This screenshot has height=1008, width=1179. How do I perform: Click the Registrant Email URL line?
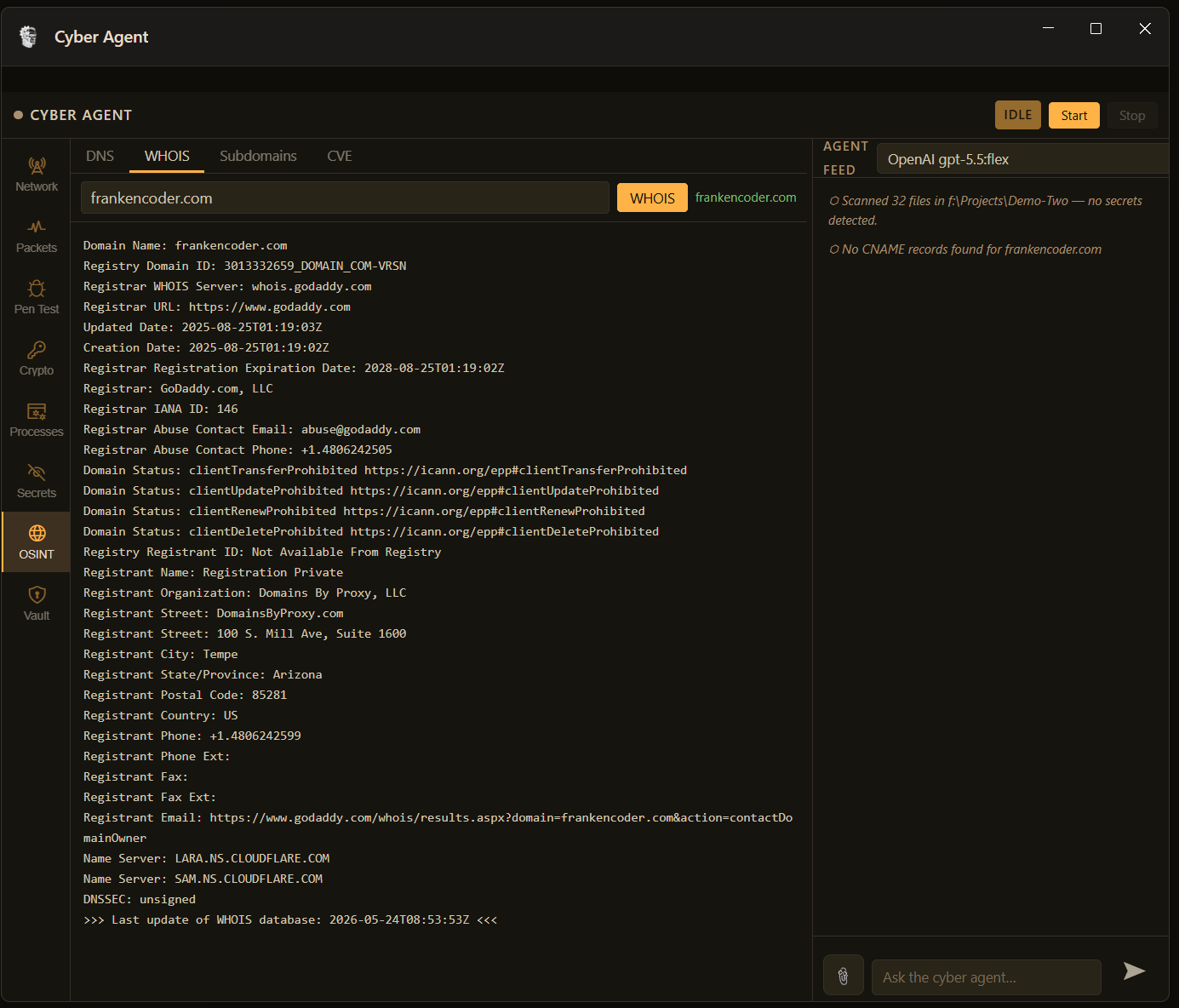438,828
